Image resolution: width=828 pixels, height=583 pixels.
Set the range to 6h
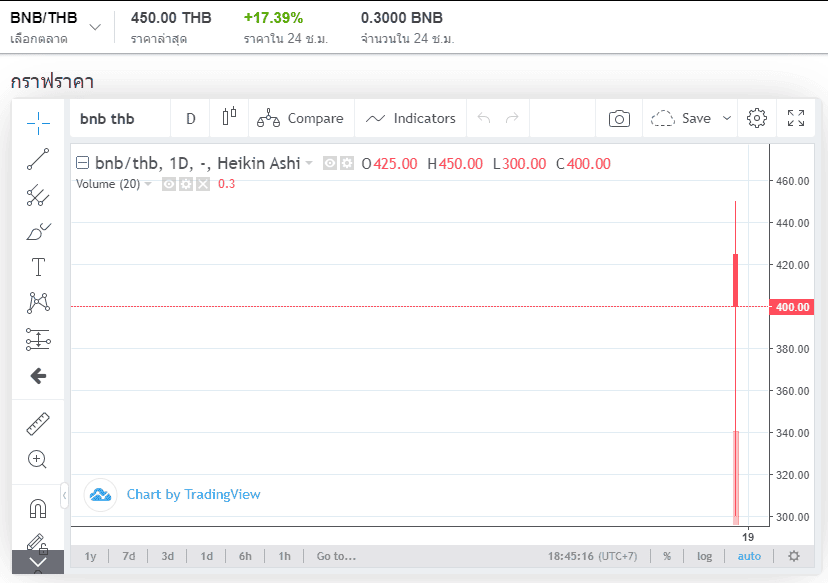245,556
